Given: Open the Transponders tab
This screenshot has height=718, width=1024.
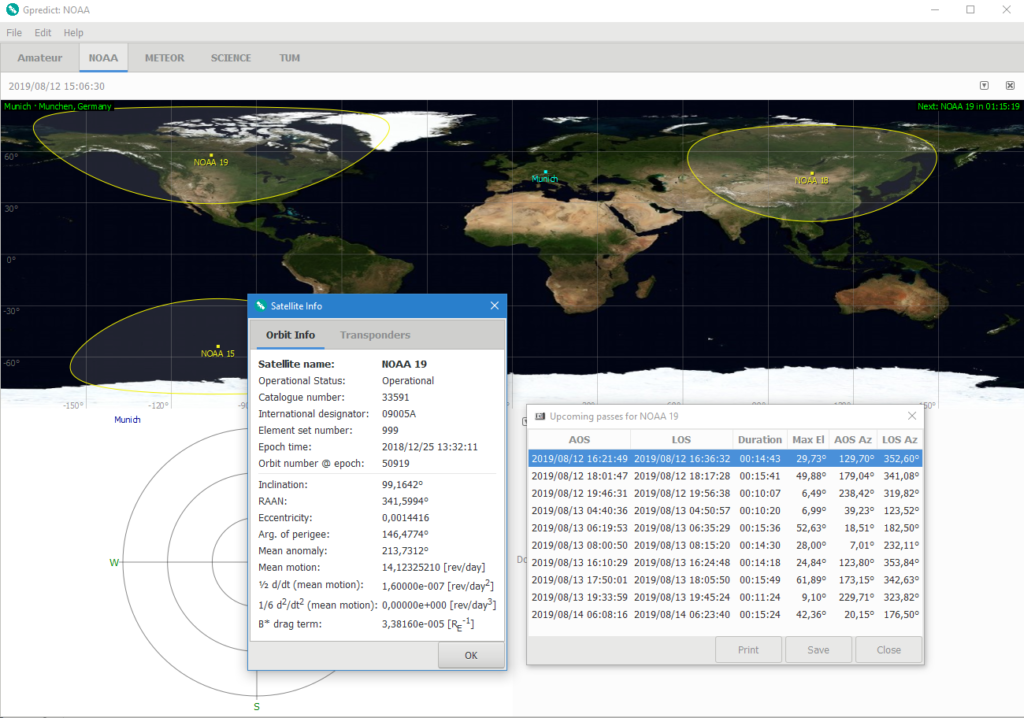Looking at the screenshot, I should [x=375, y=335].
